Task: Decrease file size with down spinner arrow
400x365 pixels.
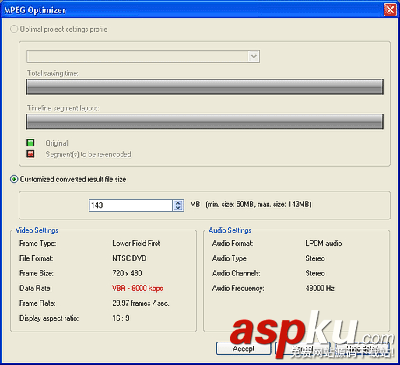Action: 178,208
